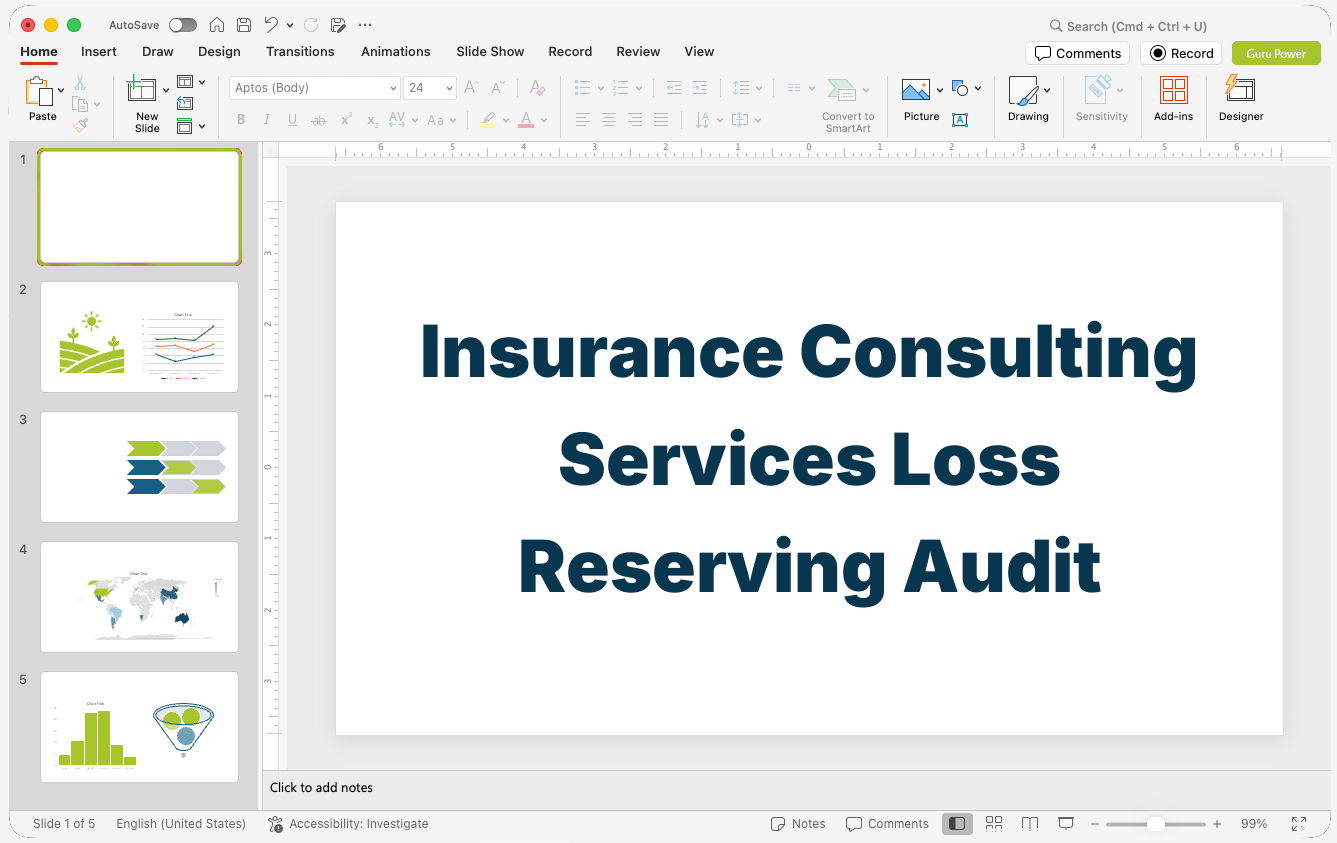Toggle underline formatting
Viewport: 1337px width, 843px height.
click(x=292, y=120)
